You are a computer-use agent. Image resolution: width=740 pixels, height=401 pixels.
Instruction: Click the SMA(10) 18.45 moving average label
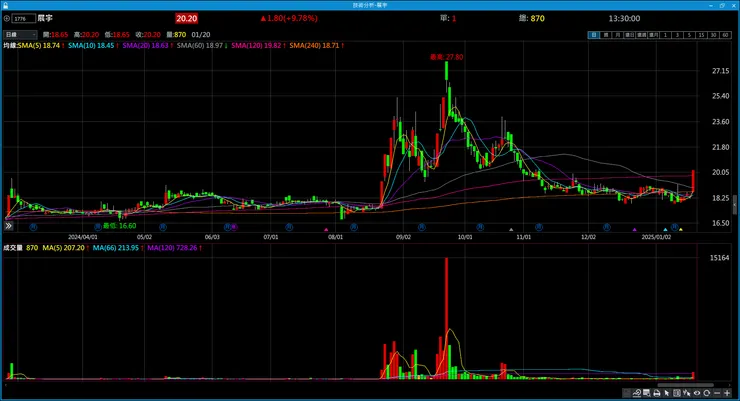coord(93,45)
